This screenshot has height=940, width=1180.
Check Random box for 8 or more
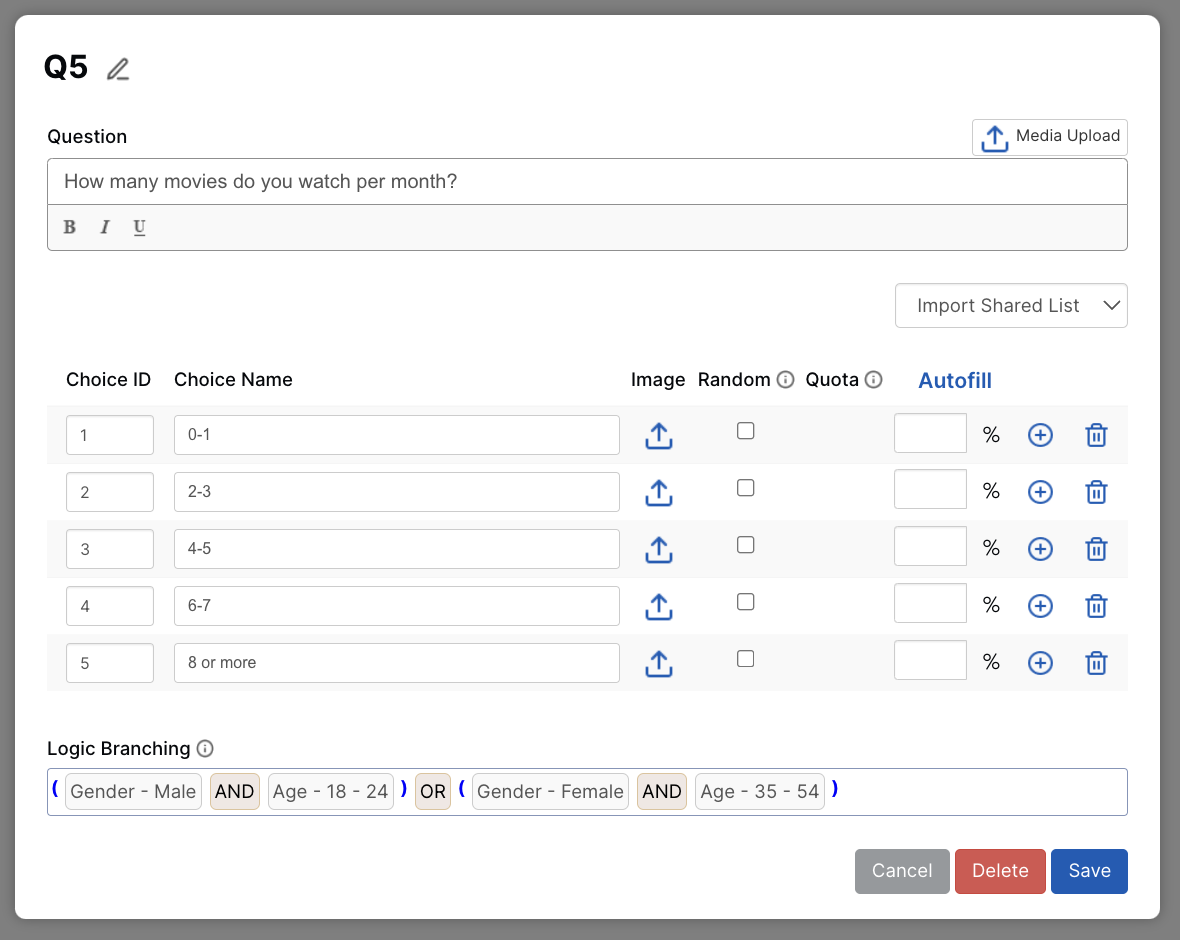click(745, 659)
